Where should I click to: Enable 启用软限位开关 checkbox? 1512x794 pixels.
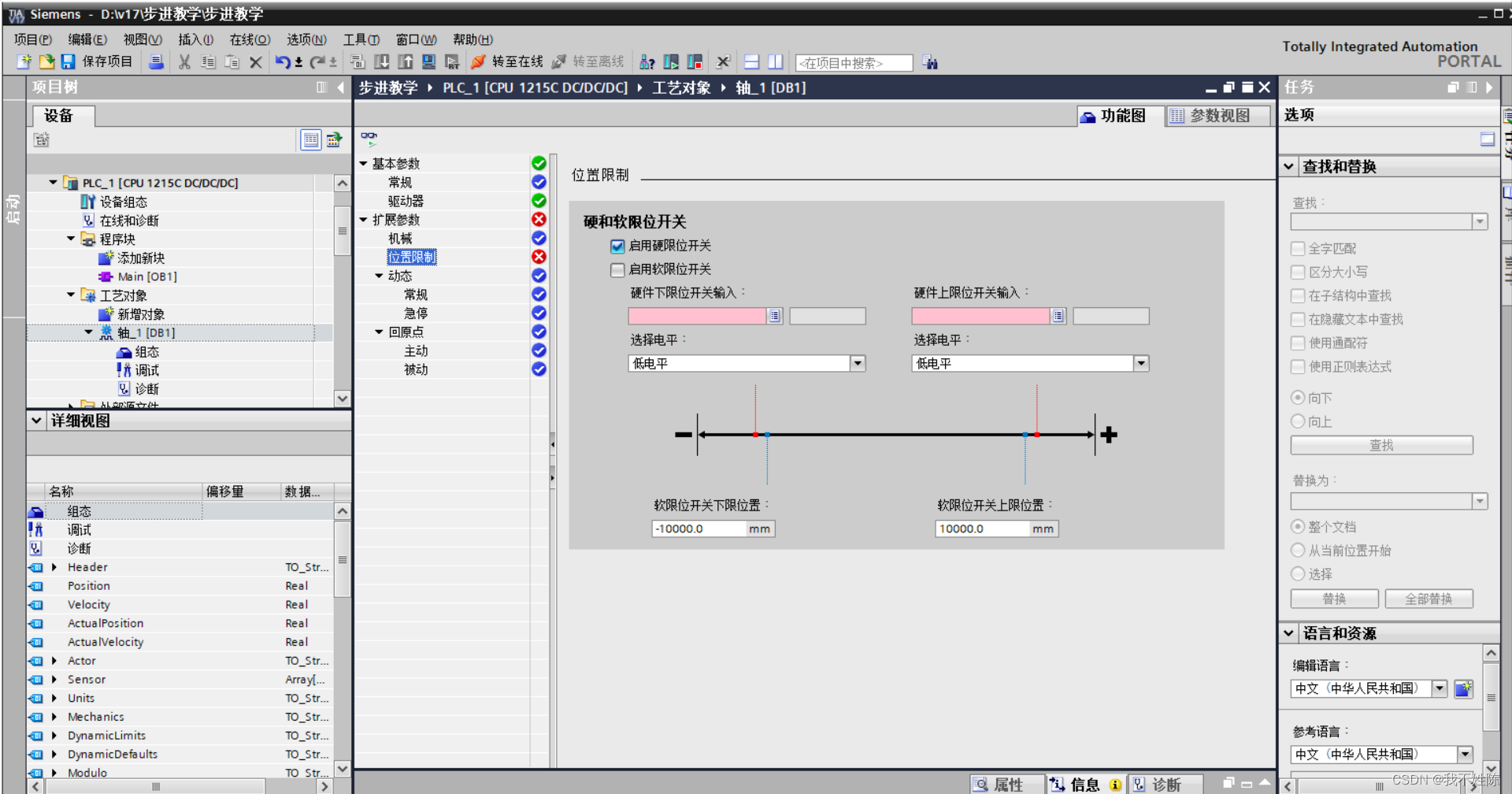click(x=617, y=269)
